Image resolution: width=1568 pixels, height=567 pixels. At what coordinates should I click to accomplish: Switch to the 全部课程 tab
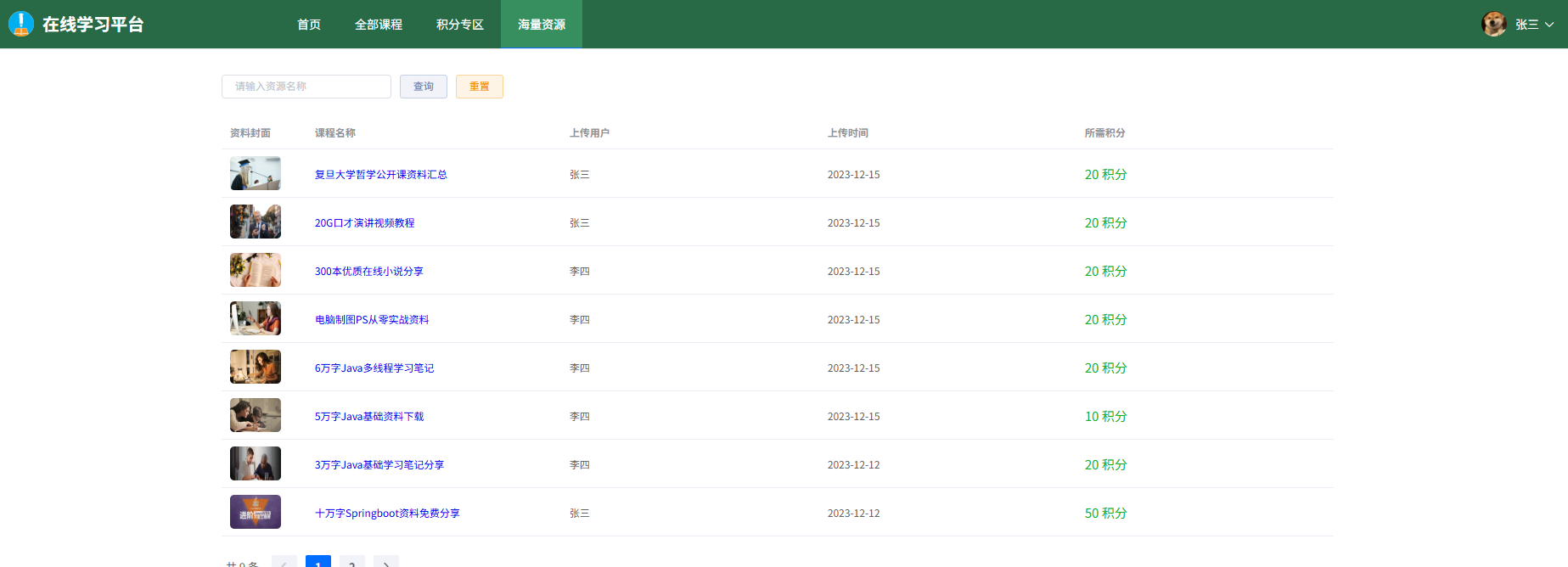coord(379,25)
